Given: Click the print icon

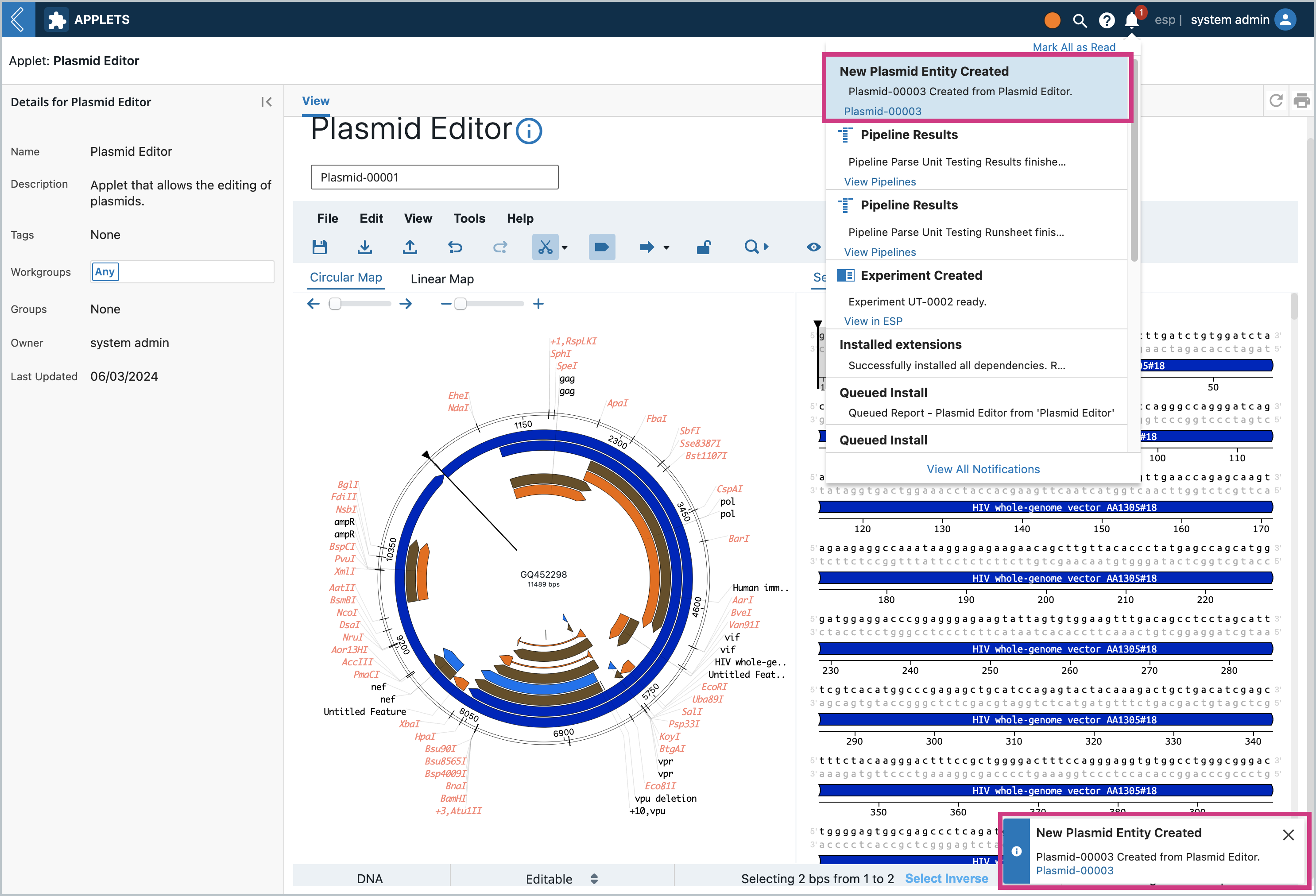Looking at the screenshot, I should (x=1301, y=101).
